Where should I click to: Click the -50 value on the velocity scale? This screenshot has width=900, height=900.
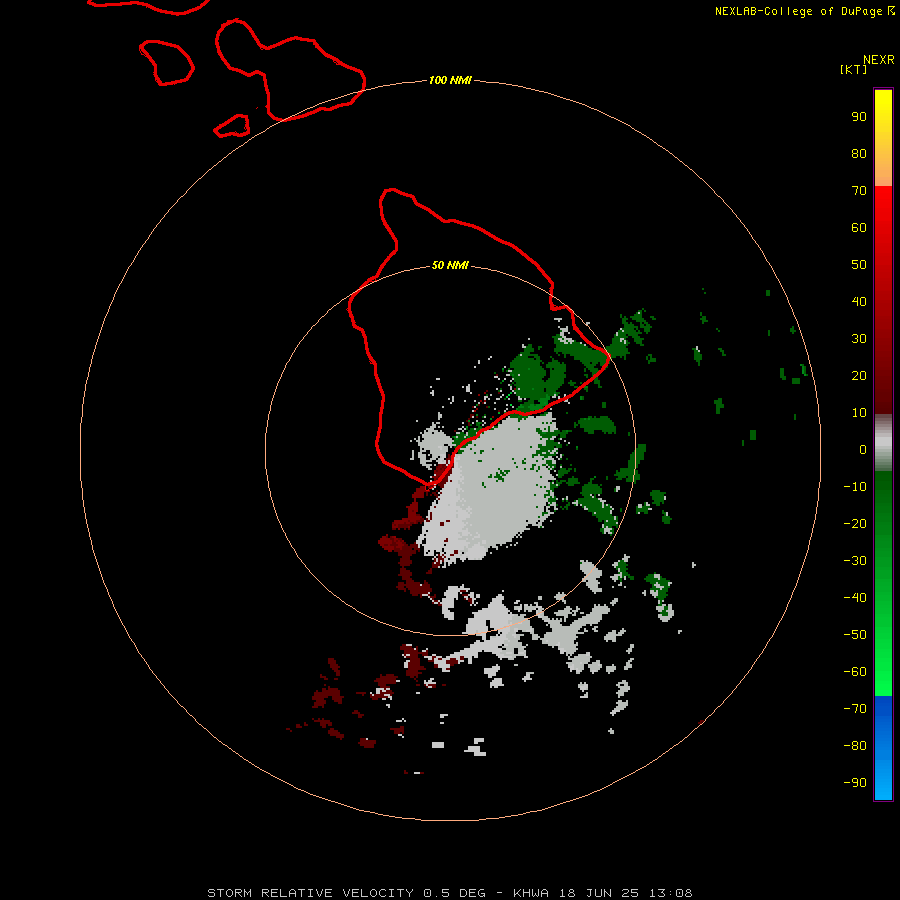[855, 635]
